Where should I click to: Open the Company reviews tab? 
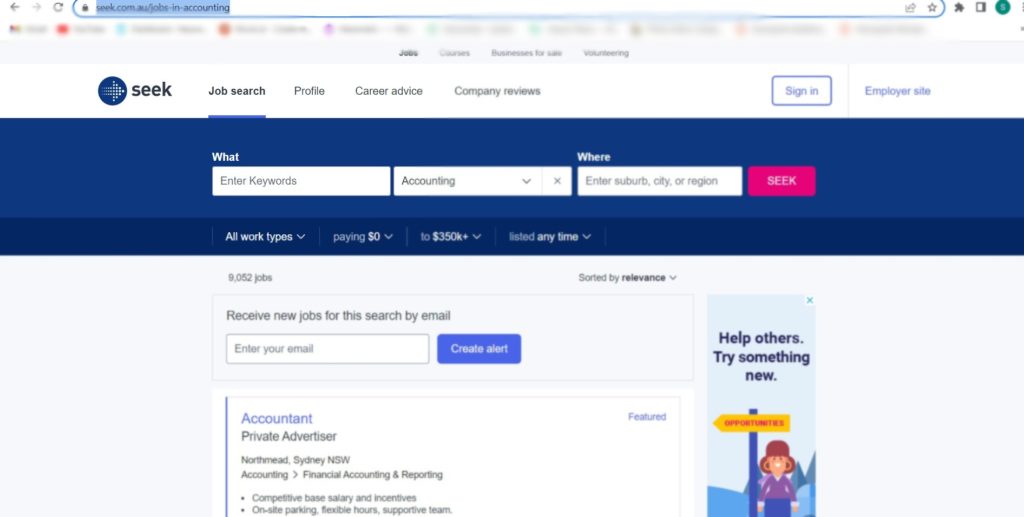coord(498,91)
